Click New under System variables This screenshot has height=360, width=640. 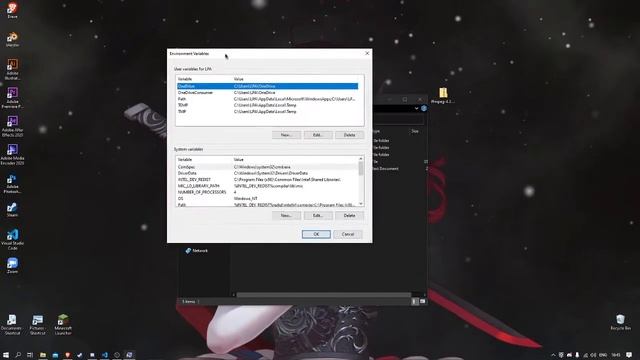[x=286, y=215]
